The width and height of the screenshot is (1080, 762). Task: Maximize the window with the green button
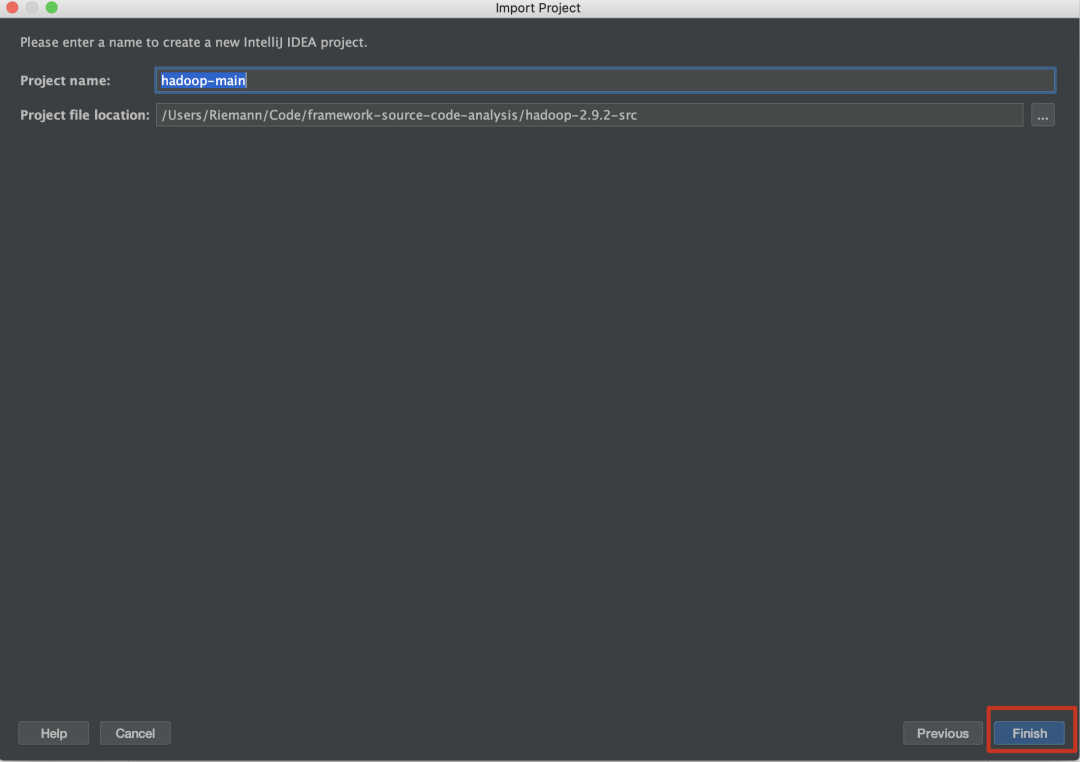pyautogui.click(x=52, y=8)
